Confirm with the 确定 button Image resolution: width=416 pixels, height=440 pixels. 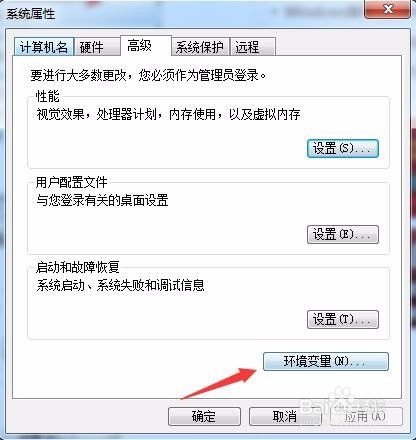[x=204, y=416]
